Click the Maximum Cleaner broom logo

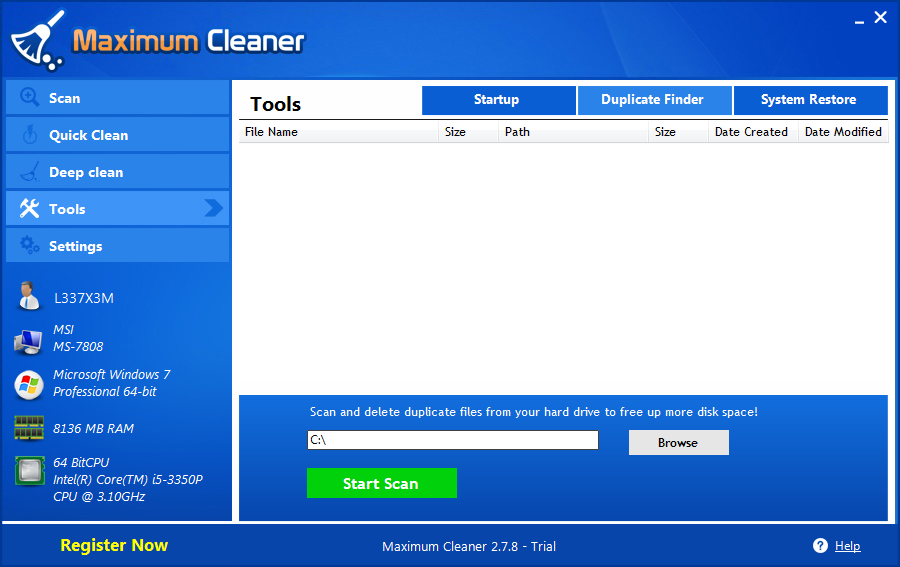[x=38, y=41]
